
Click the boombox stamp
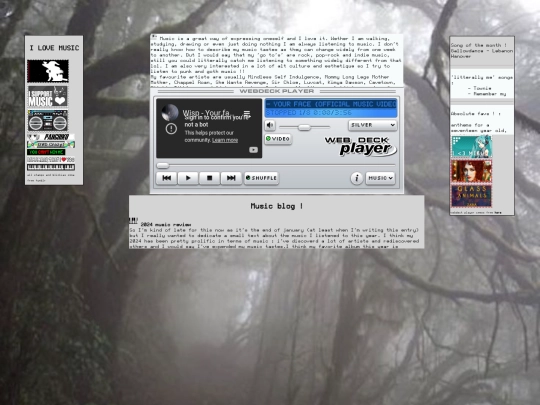pyautogui.click(x=48, y=121)
